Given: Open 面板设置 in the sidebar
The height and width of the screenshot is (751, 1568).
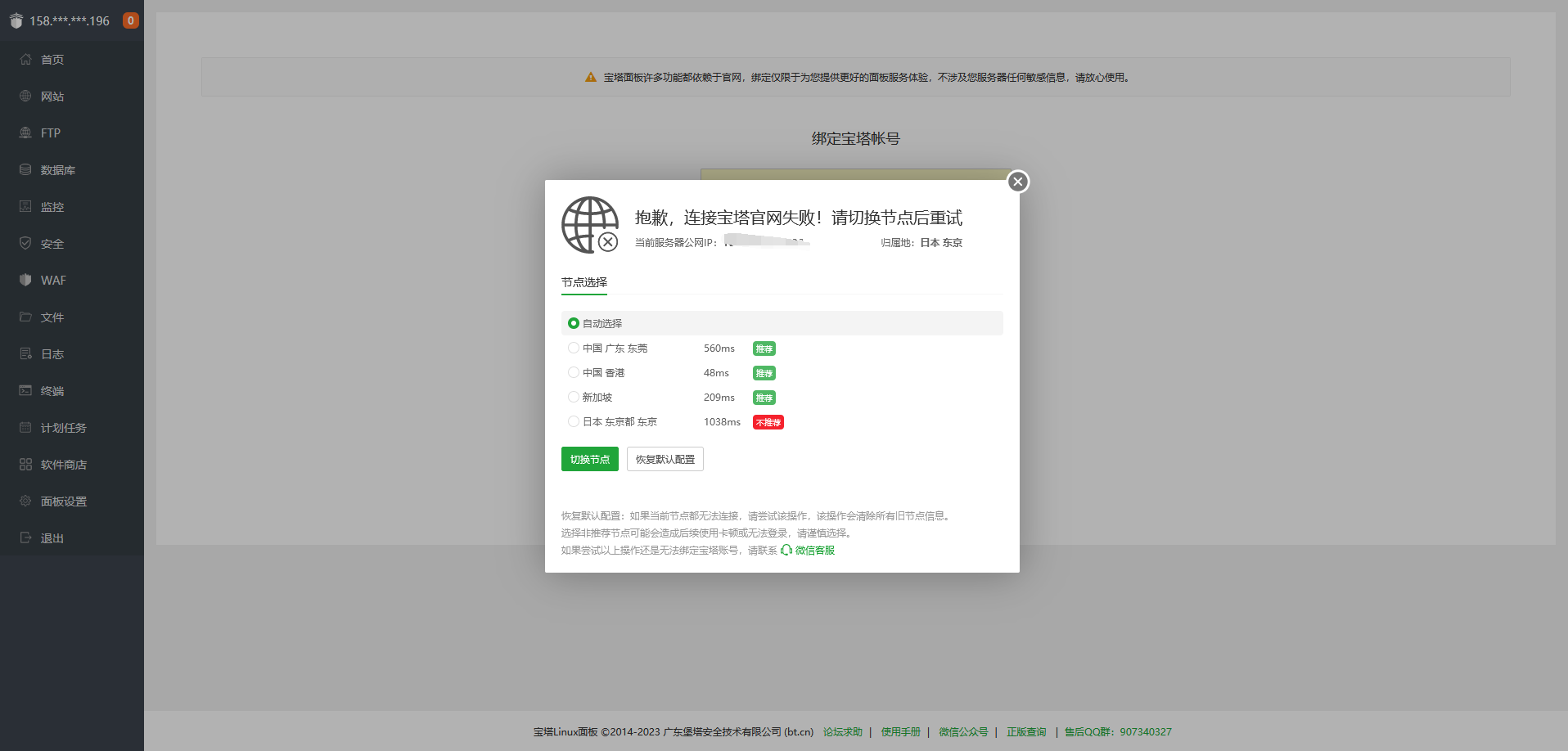Looking at the screenshot, I should [64, 501].
